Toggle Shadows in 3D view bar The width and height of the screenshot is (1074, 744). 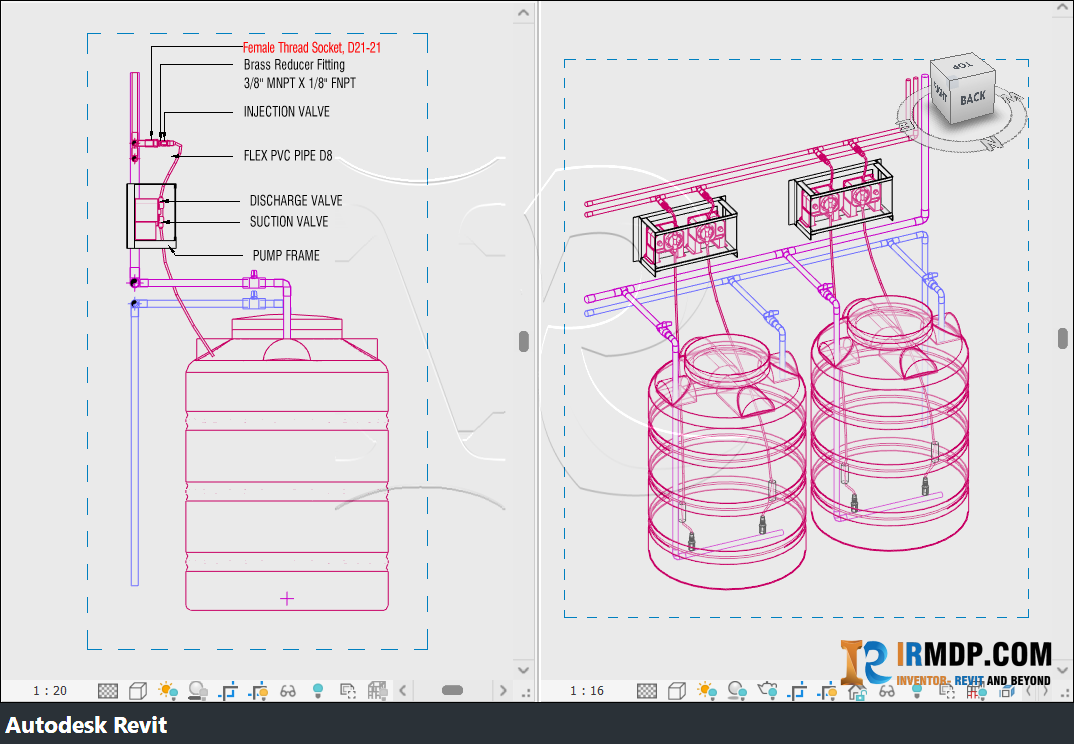(x=737, y=691)
